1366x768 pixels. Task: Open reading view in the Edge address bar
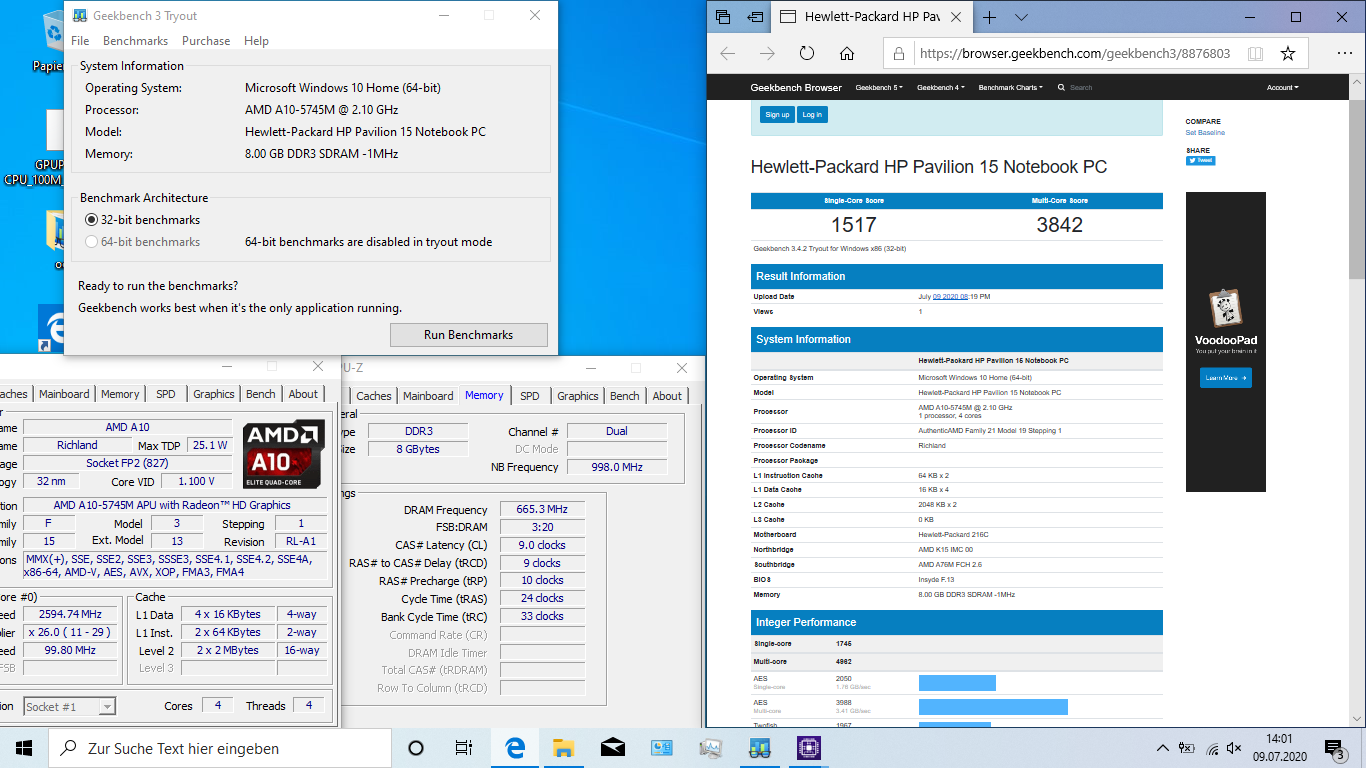(1255, 53)
